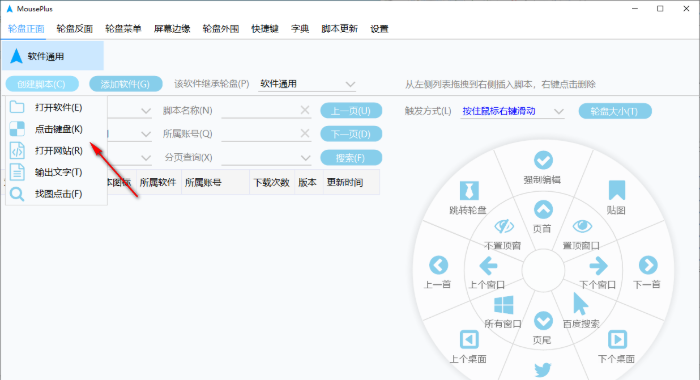Open the 脚本更新 tab
Viewport: 700px width, 380px height.
coord(339,29)
